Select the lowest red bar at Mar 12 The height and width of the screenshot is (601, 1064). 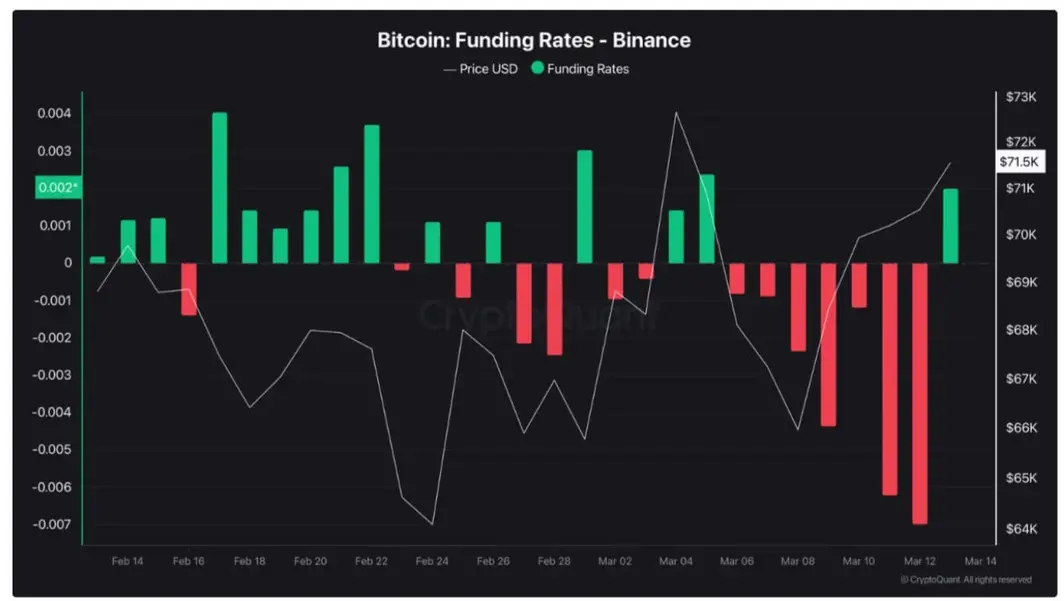click(x=919, y=393)
